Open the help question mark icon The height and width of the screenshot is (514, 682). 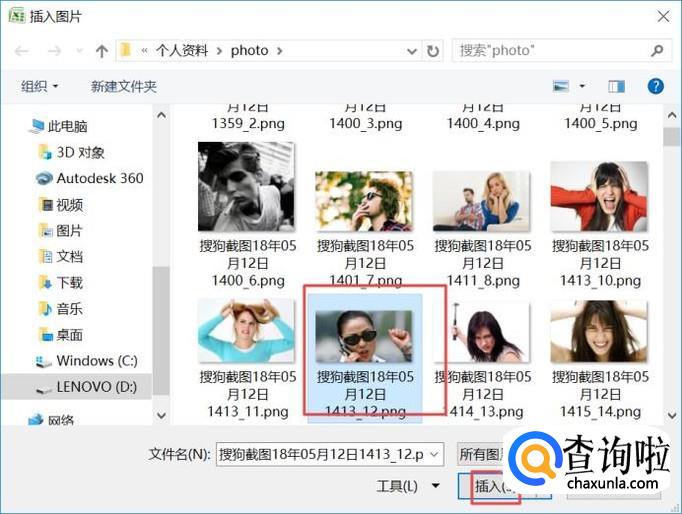656,87
